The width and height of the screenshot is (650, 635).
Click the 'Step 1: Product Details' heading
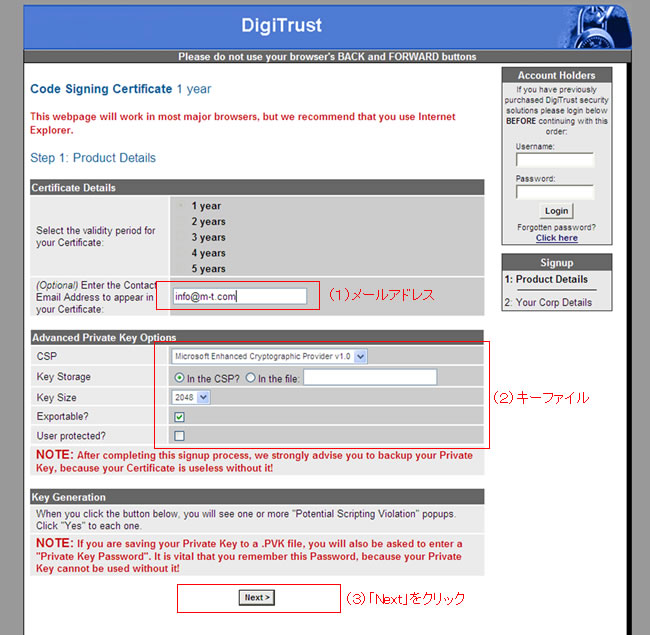coord(93,158)
